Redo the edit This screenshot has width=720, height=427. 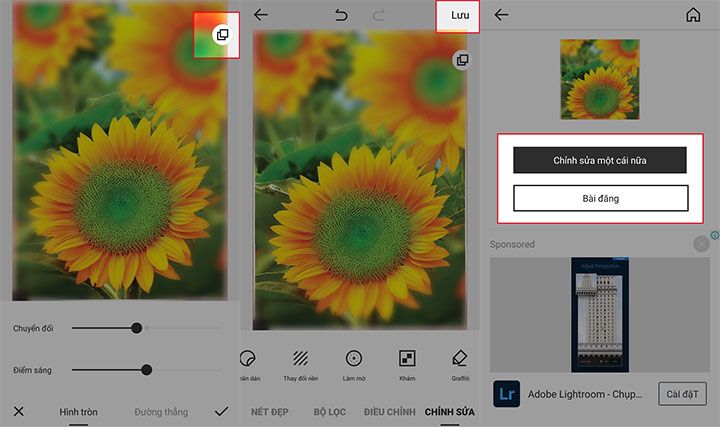click(378, 15)
